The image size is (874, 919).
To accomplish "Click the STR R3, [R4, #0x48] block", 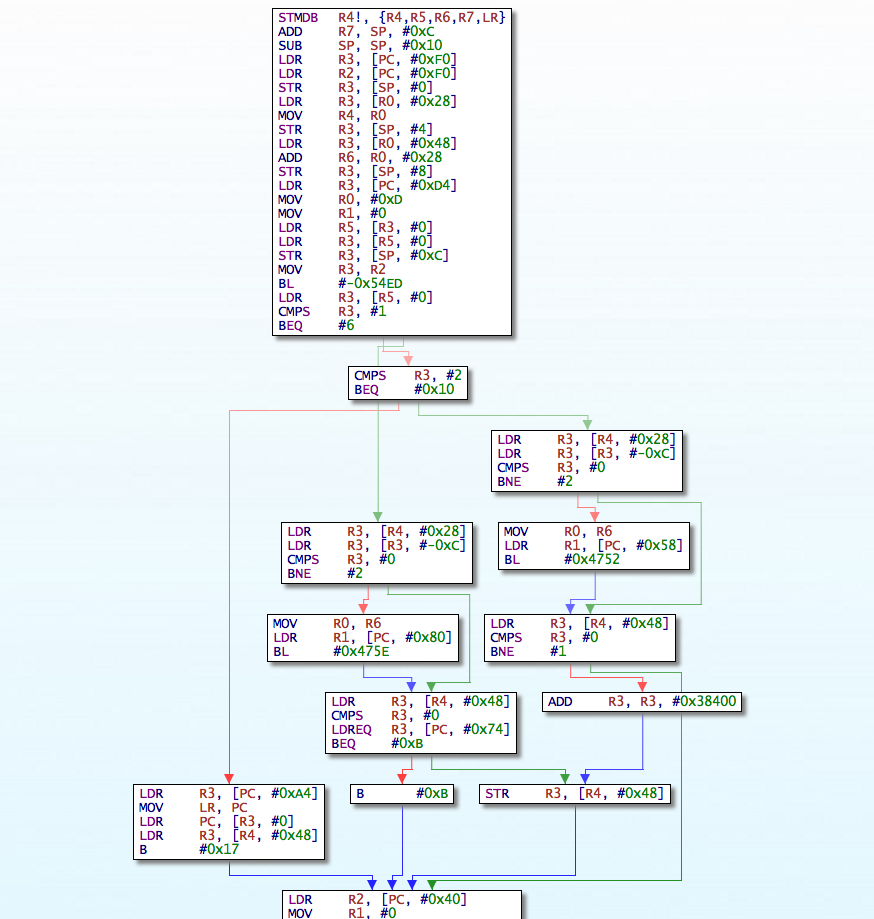I will pyautogui.click(x=574, y=794).
